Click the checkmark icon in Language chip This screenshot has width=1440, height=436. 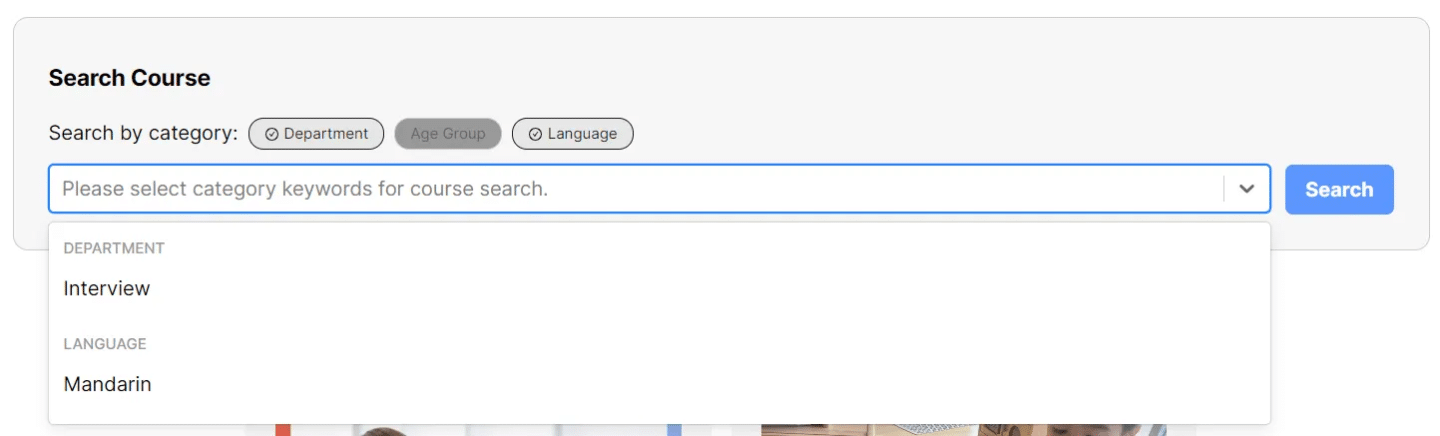[535, 134]
